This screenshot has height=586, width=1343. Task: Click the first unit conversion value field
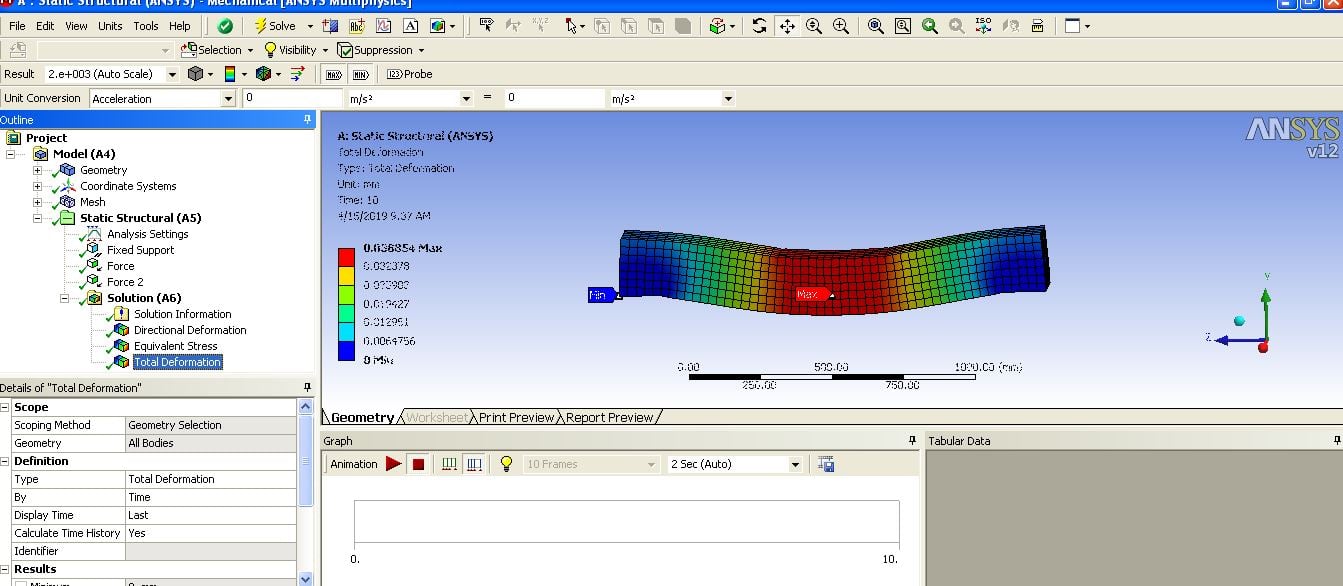pyautogui.click(x=292, y=98)
